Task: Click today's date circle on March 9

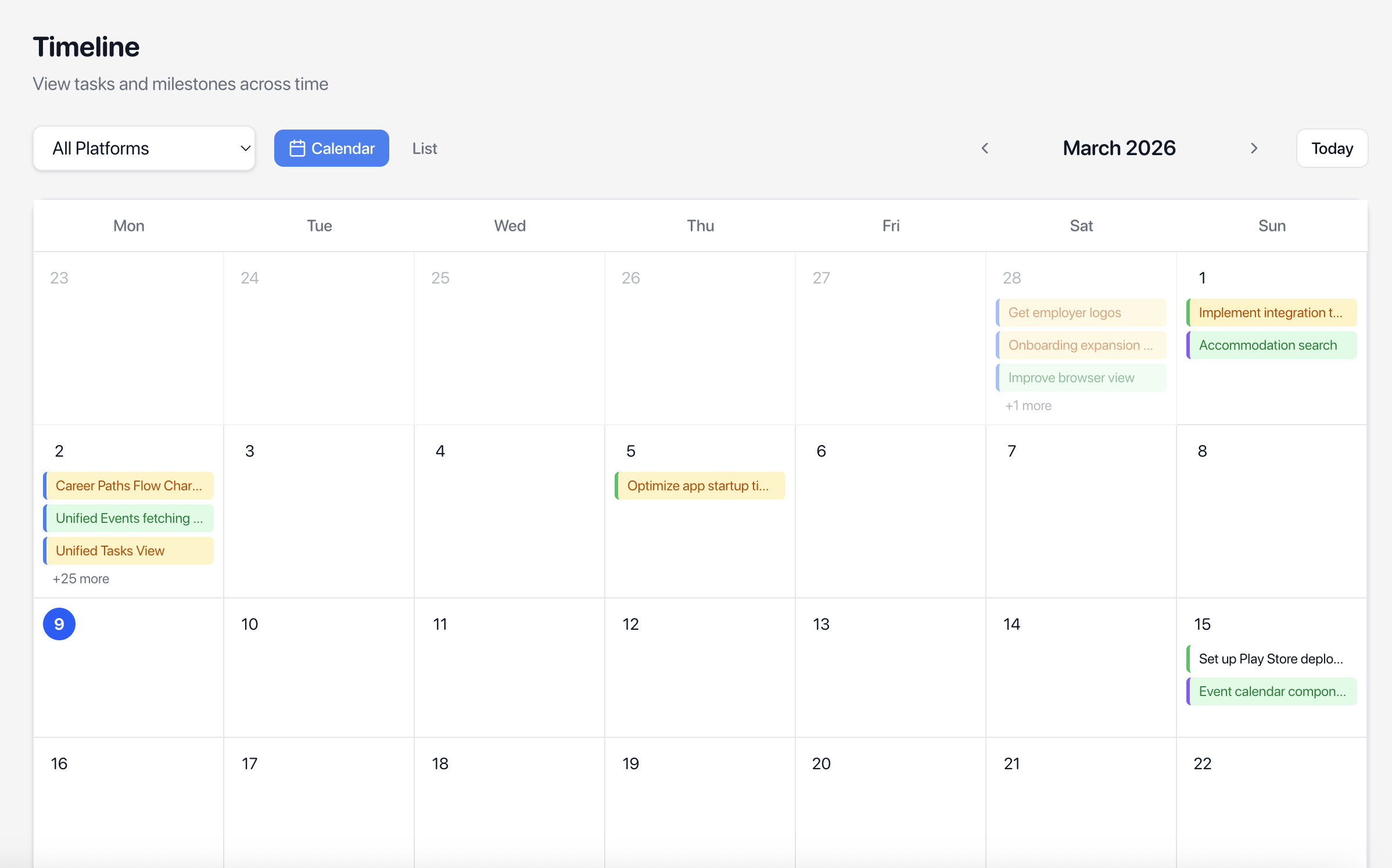Action: [x=59, y=623]
